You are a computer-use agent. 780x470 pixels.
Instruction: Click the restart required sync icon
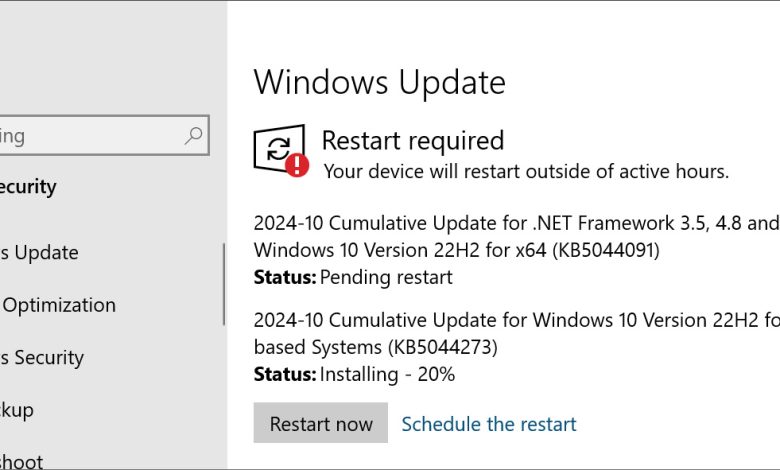coord(277,148)
